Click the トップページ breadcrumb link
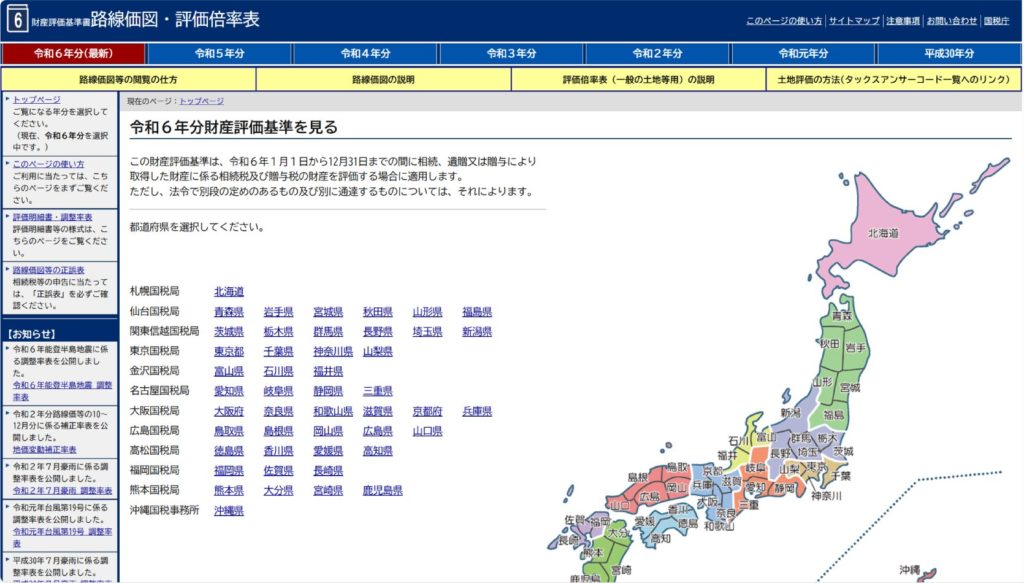 coord(201,101)
